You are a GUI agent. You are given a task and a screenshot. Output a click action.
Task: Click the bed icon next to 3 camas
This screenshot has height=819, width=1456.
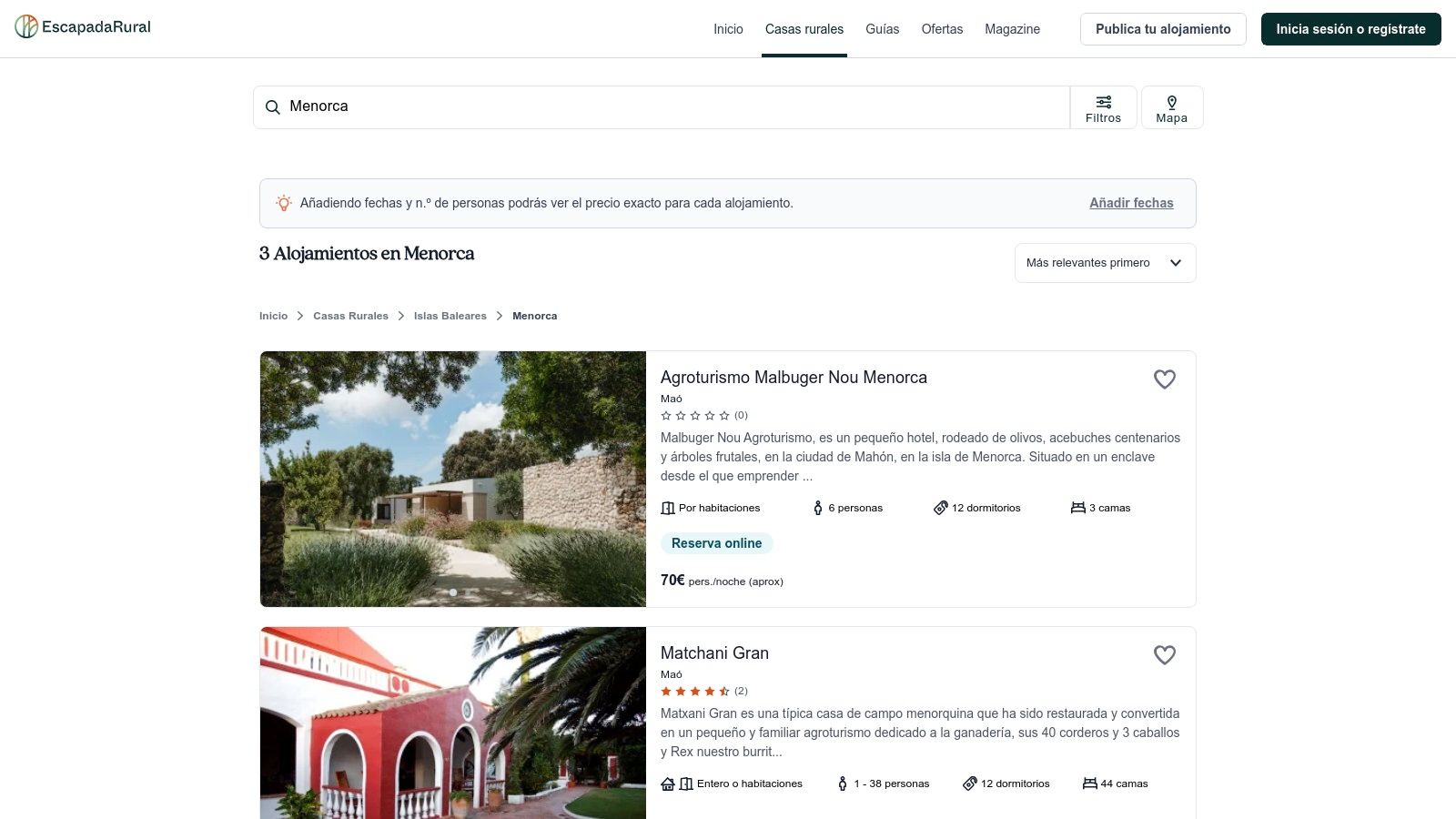[x=1078, y=508]
